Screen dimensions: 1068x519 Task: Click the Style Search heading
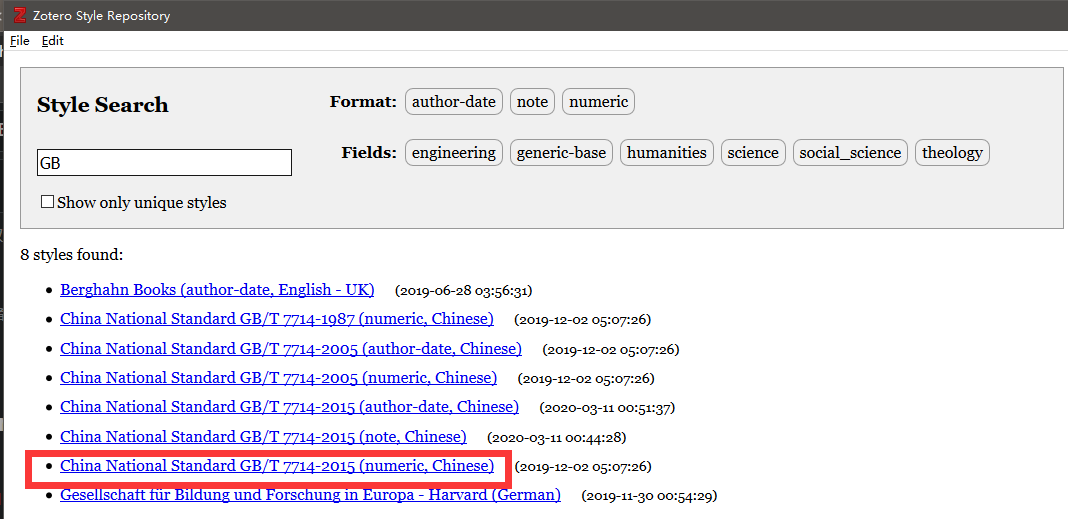pos(103,105)
